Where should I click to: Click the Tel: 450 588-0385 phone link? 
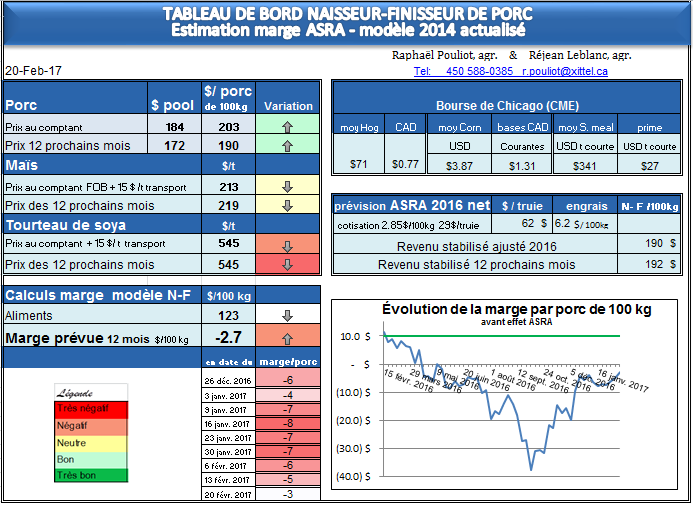click(463, 72)
